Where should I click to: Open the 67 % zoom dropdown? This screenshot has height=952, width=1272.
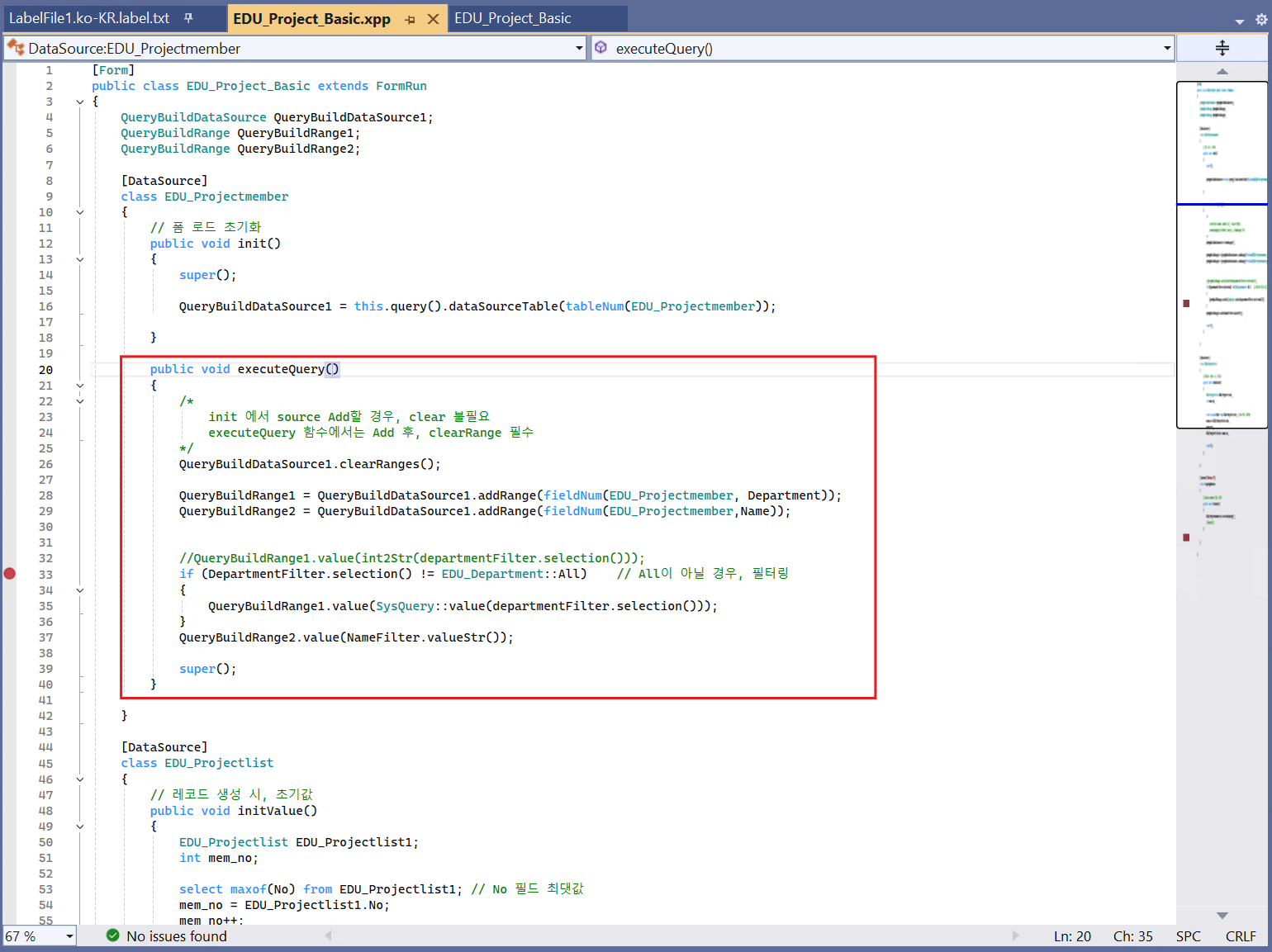[70, 936]
